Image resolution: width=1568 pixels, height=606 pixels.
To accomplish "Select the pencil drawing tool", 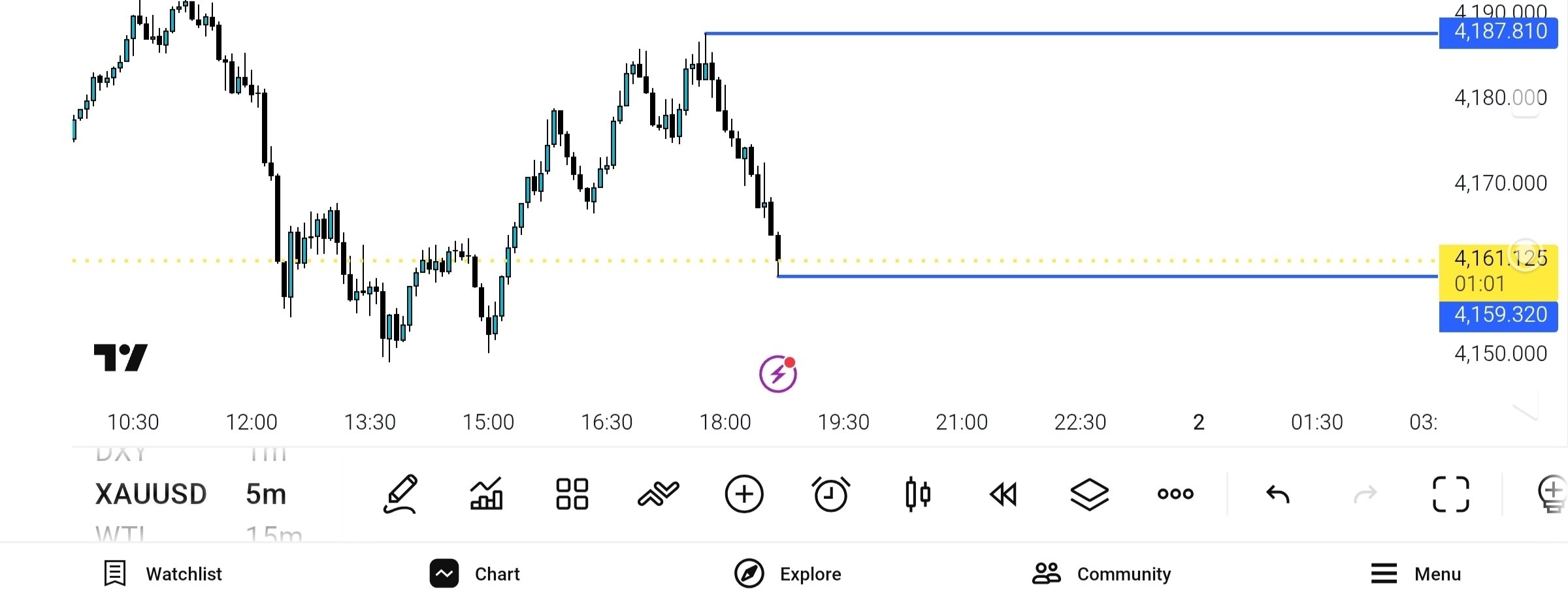I will pyautogui.click(x=400, y=494).
